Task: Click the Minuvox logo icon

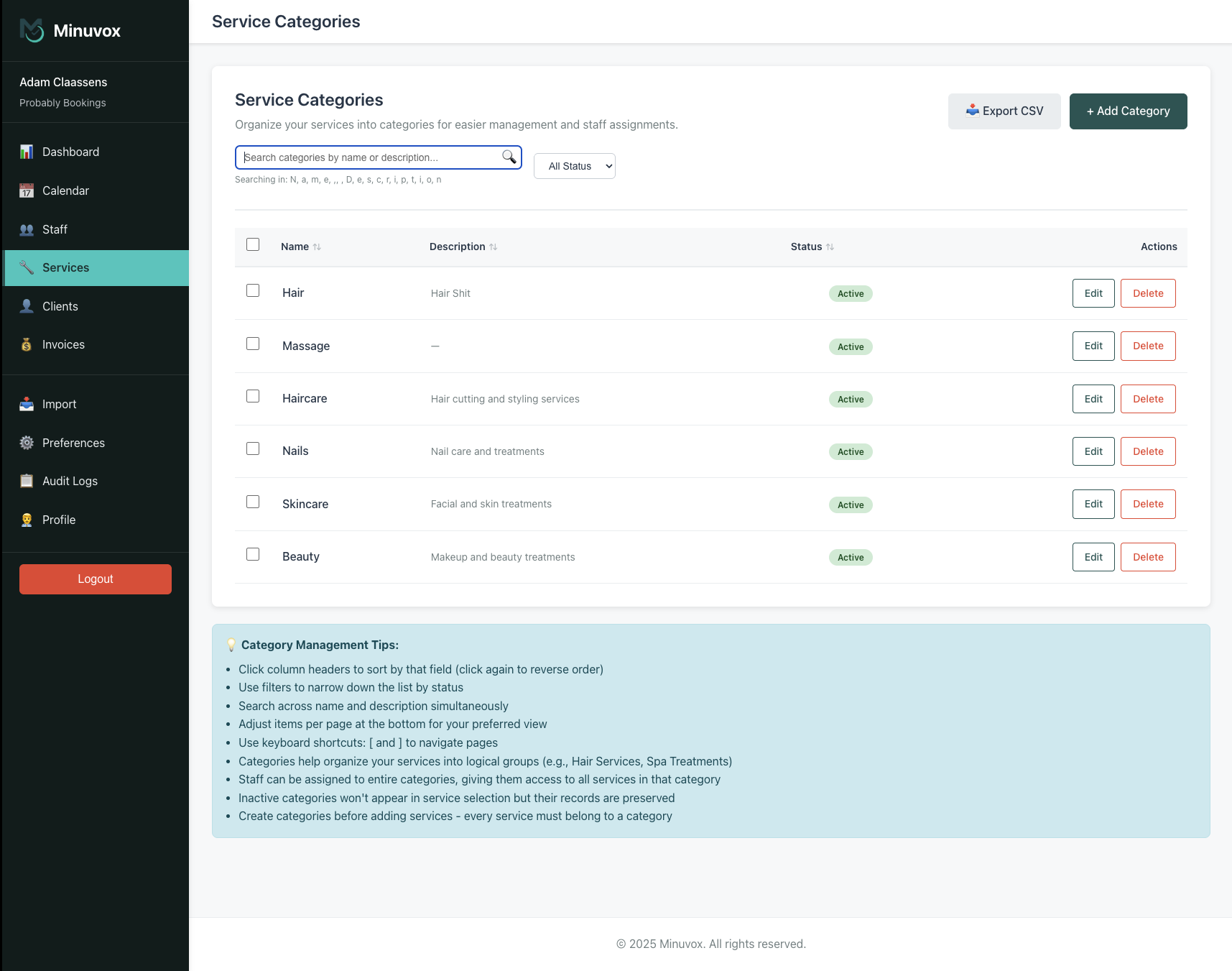Action: coord(32,30)
